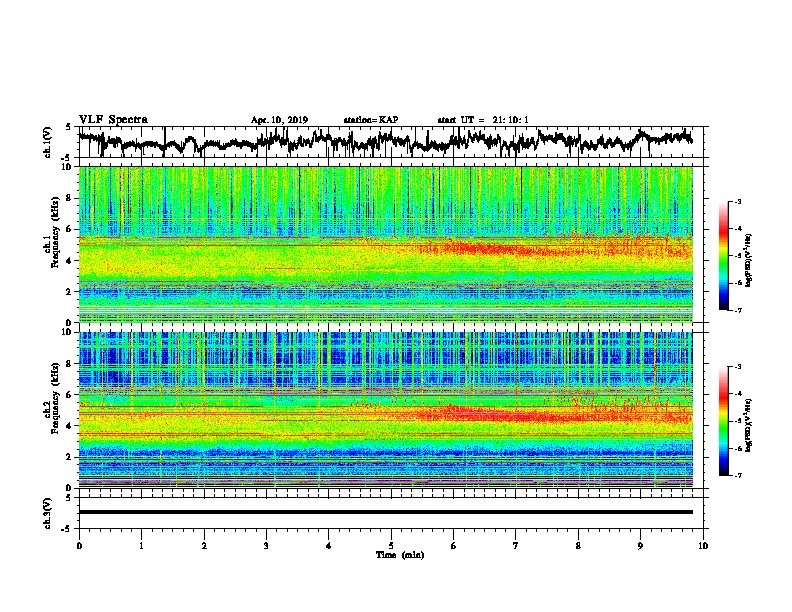This screenshot has height=612, width=792.
Task: Click the ch.1(V) waveform trace panel
Action: 390,142
